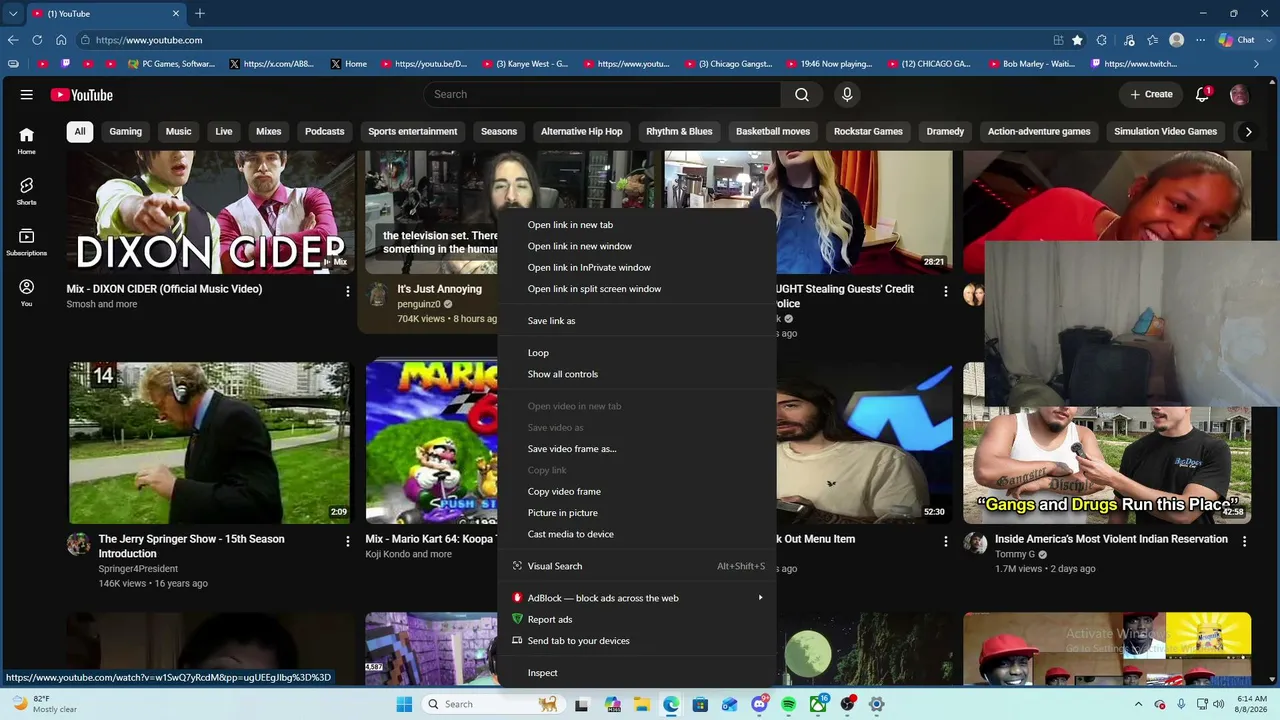The width and height of the screenshot is (1280, 720).
Task: Click Report ads in context menu
Action: point(637,619)
